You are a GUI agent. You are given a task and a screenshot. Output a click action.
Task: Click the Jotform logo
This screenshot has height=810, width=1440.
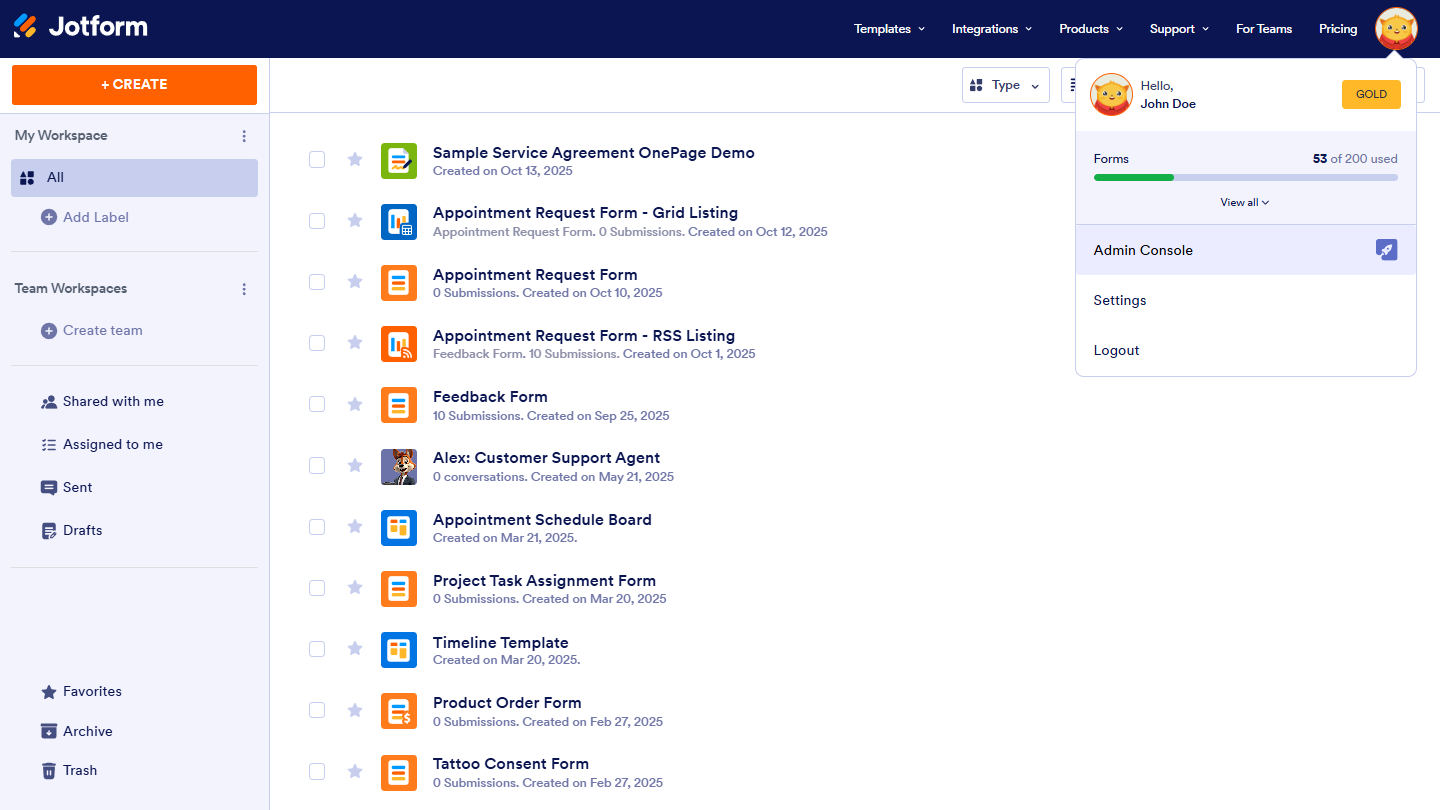pyautogui.click(x=80, y=27)
